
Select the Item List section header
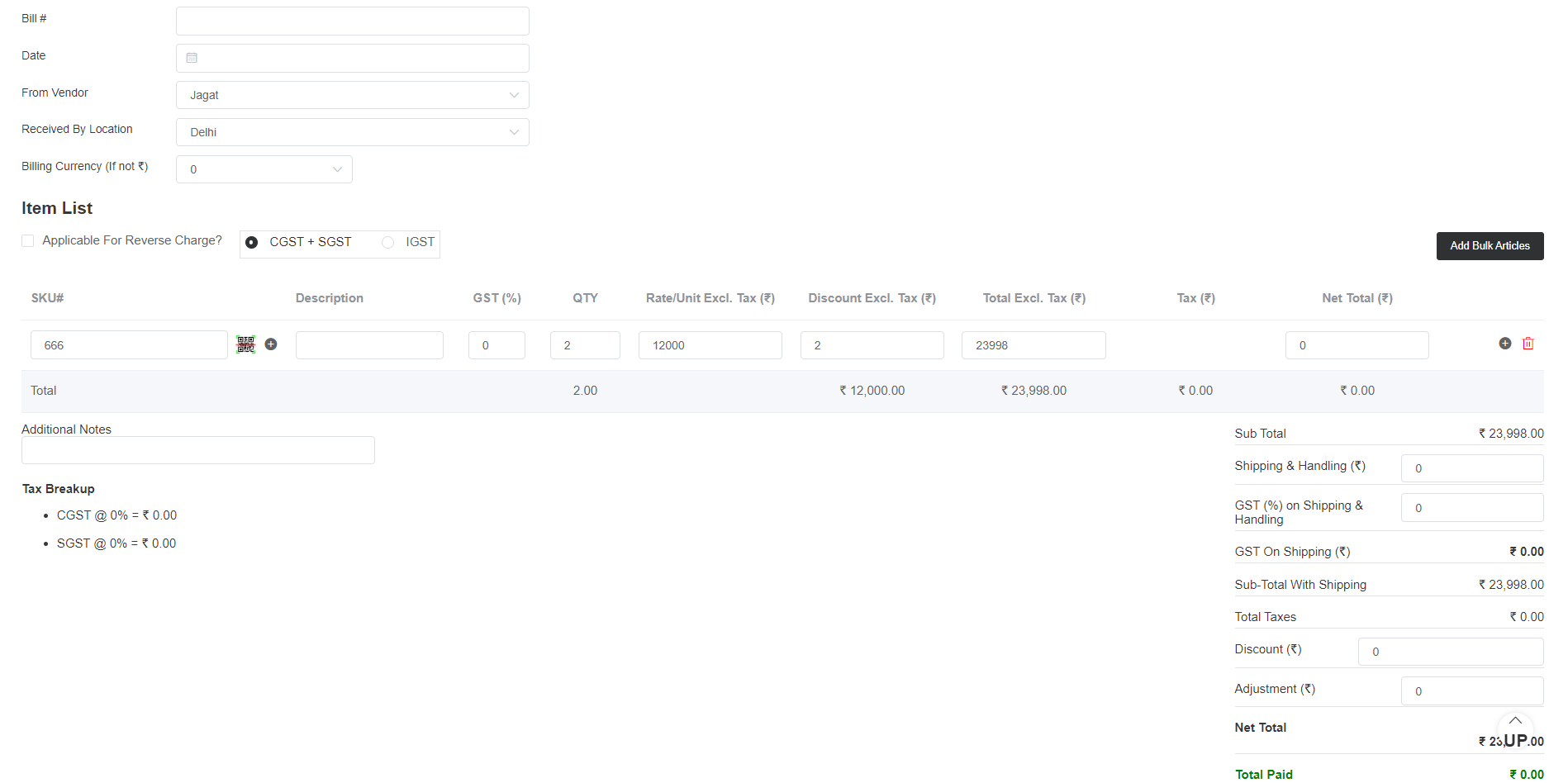coord(56,208)
